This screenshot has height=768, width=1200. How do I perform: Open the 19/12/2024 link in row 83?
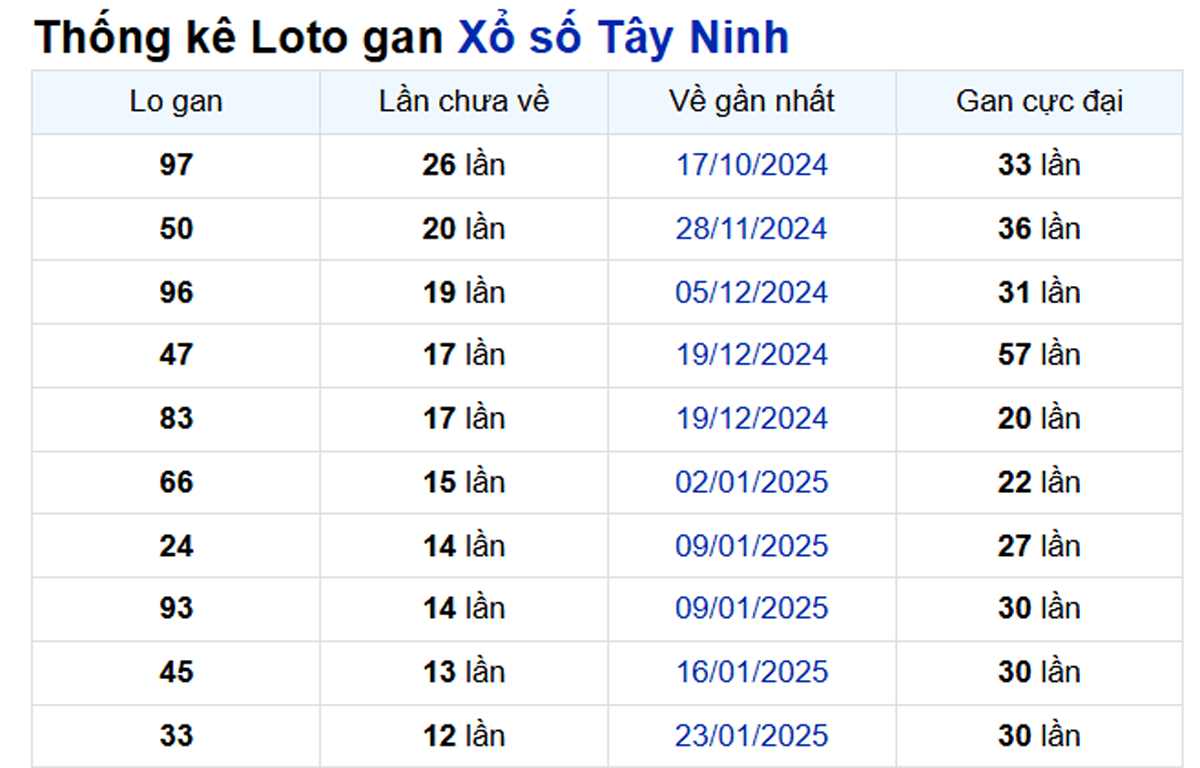[x=752, y=418]
